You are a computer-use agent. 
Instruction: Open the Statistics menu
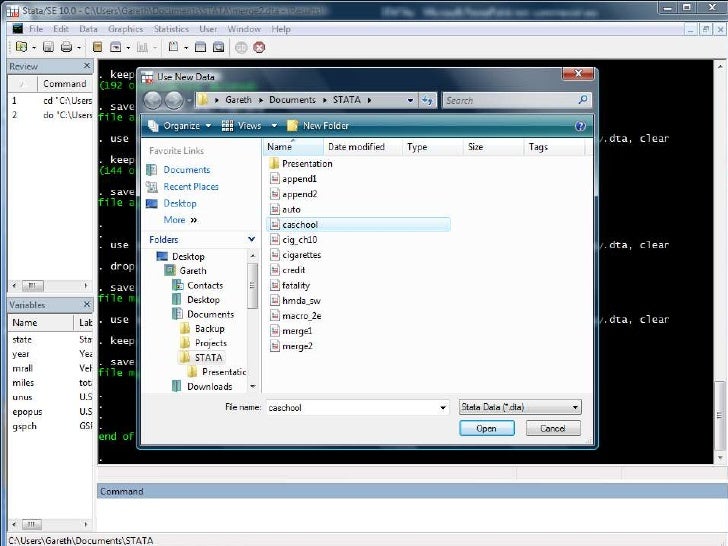tap(171, 29)
